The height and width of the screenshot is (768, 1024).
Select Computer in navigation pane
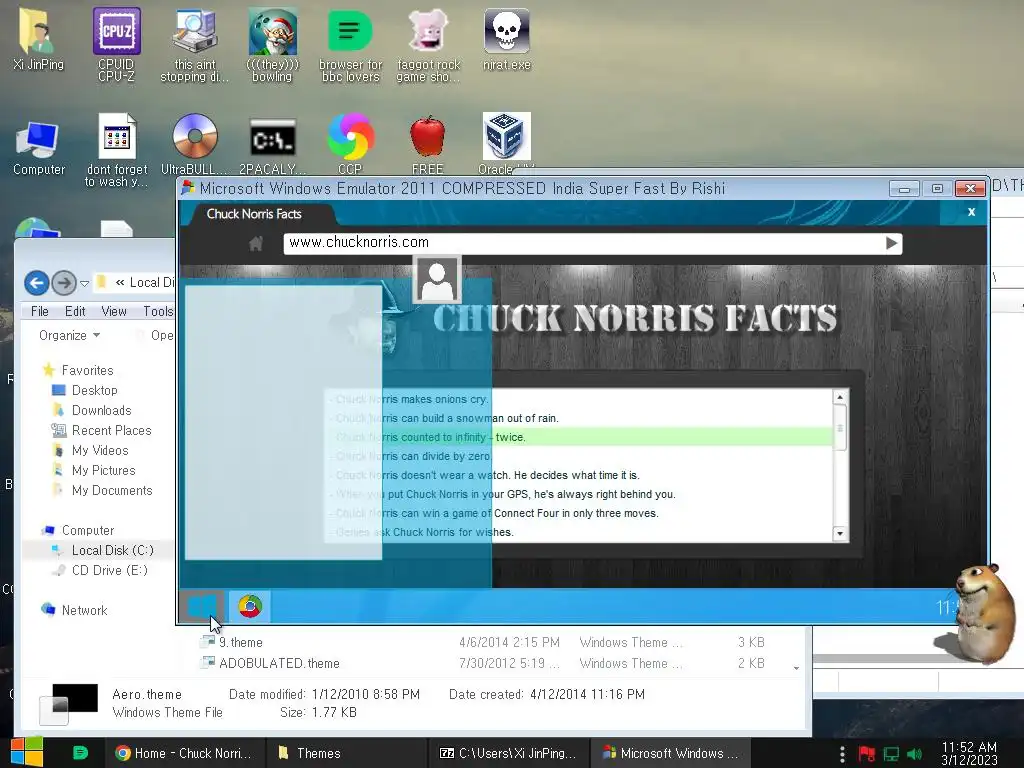point(78,530)
